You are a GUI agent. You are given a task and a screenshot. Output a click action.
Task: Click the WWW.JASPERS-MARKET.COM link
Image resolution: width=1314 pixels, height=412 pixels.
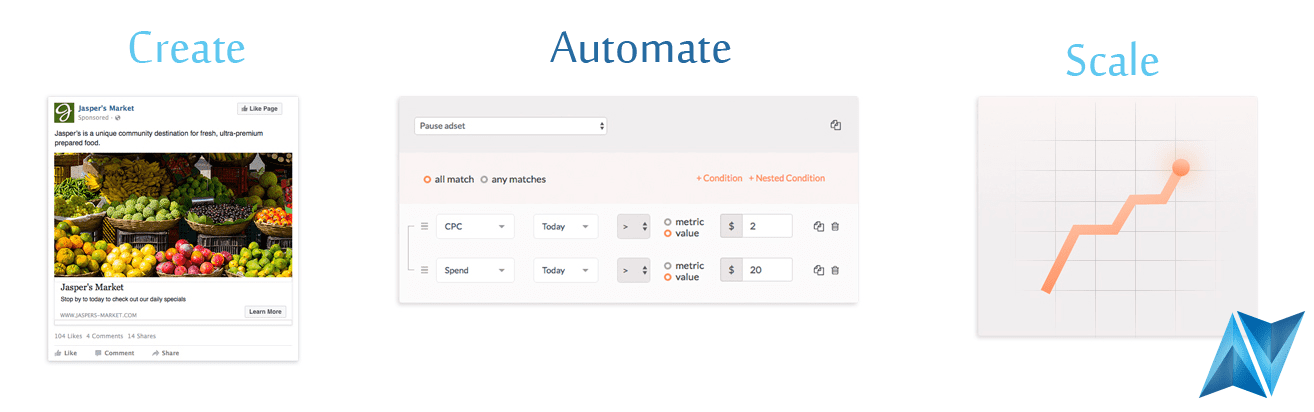click(x=98, y=315)
